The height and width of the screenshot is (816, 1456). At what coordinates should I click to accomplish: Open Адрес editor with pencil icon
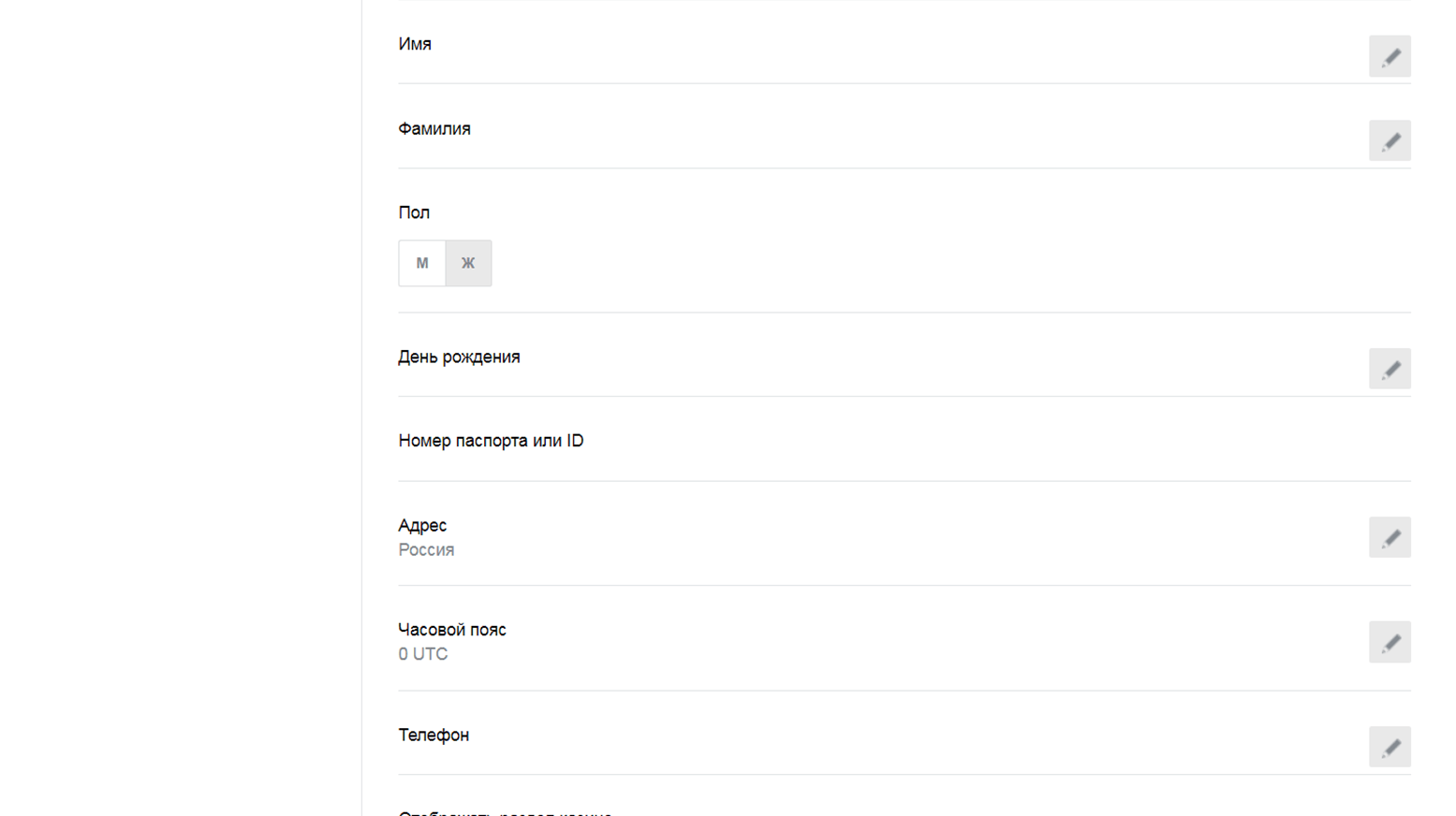(x=1390, y=538)
